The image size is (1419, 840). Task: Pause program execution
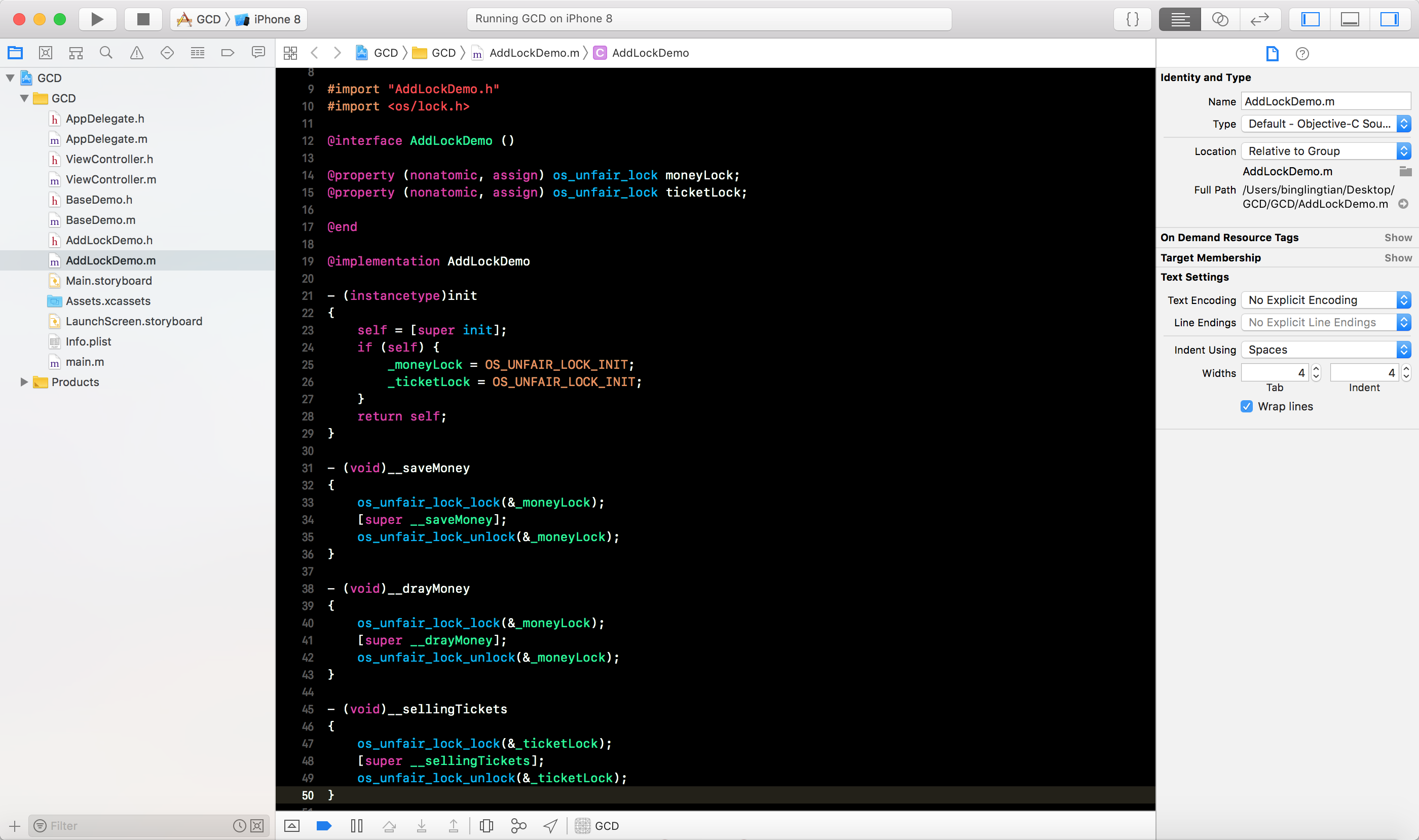coord(356,826)
